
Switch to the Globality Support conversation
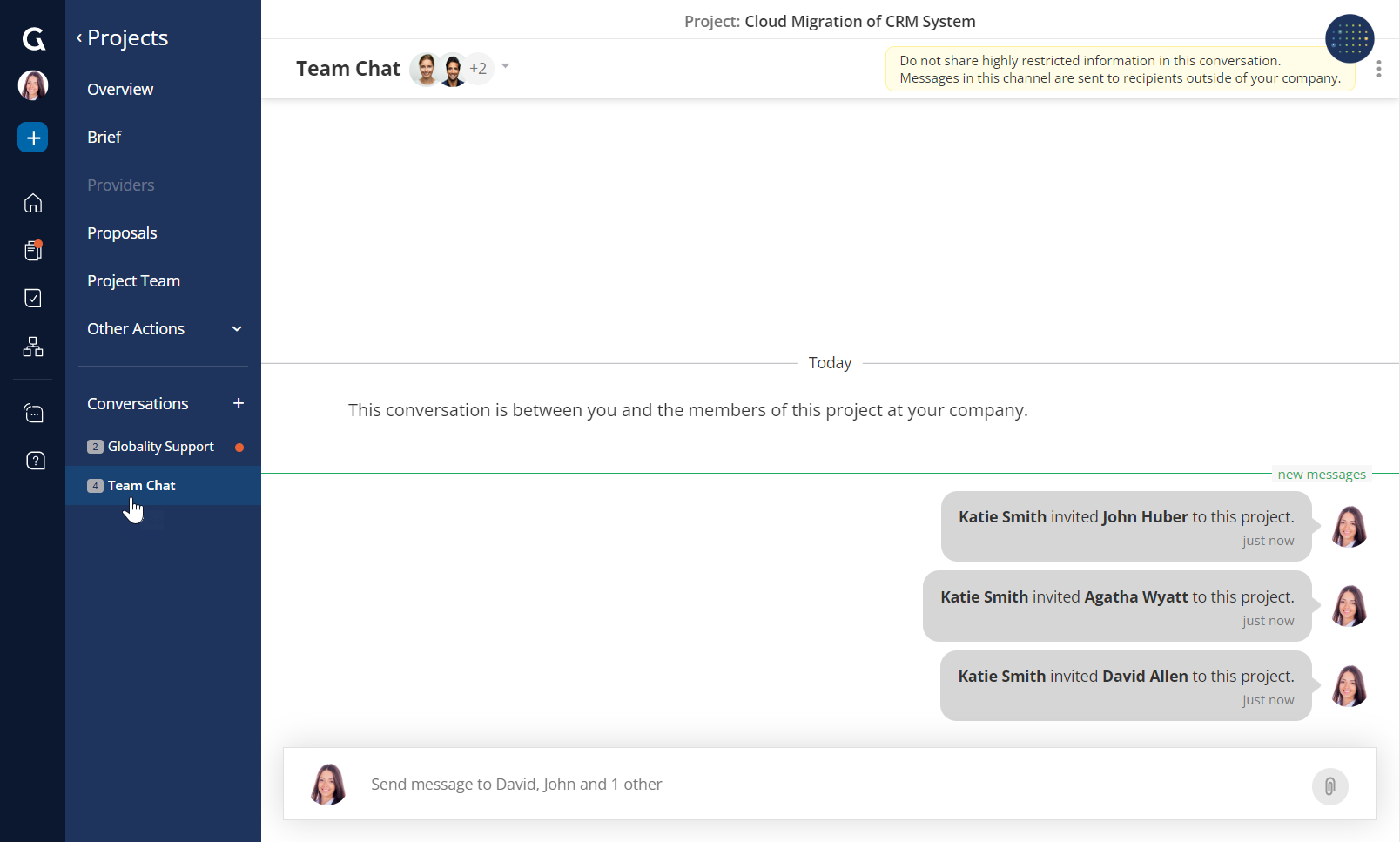[x=160, y=446]
